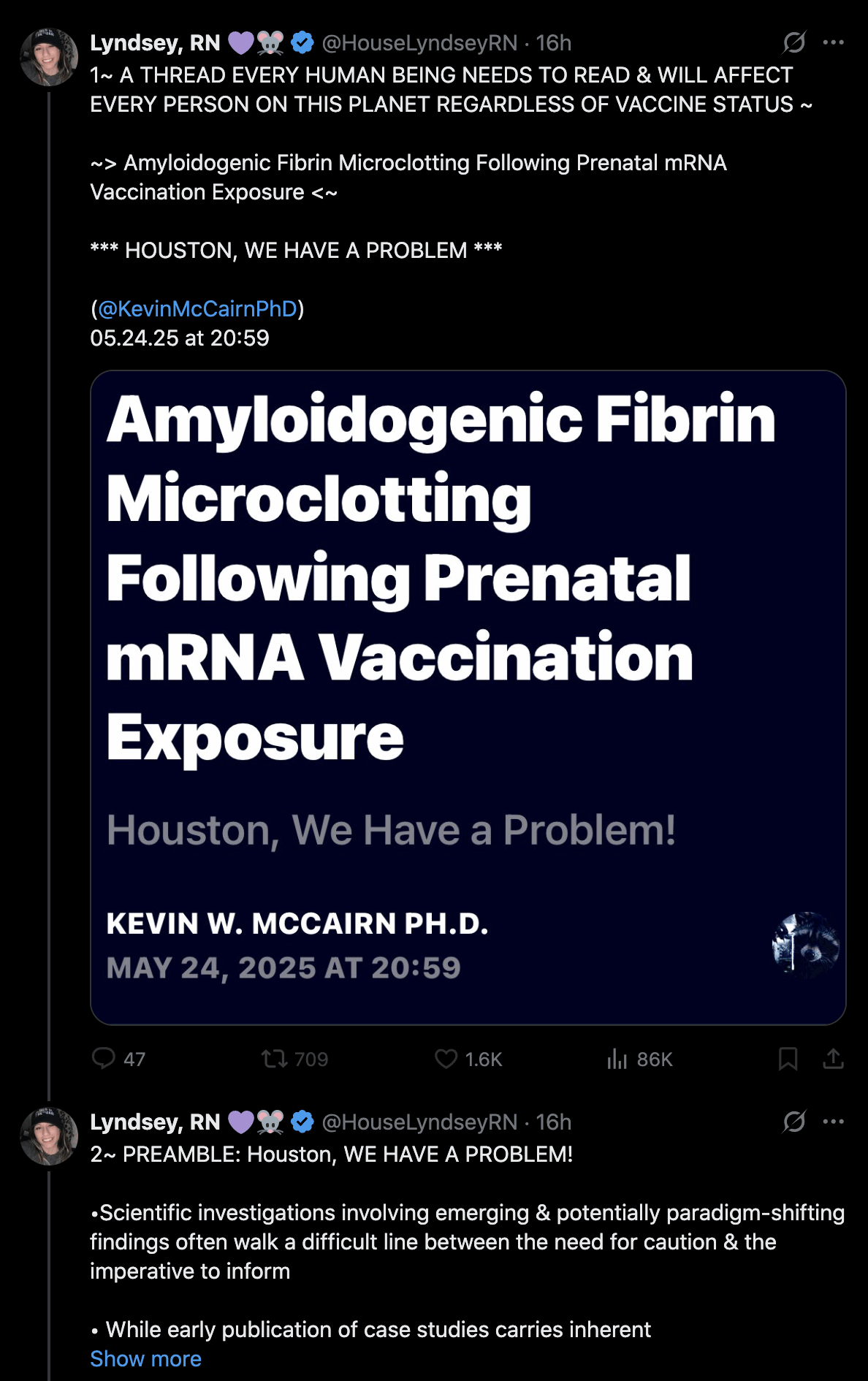Open @HouseLyndseyRN handle on second tweet
The width and height of the screenshot is (868, 1381).
point(419,1122)
